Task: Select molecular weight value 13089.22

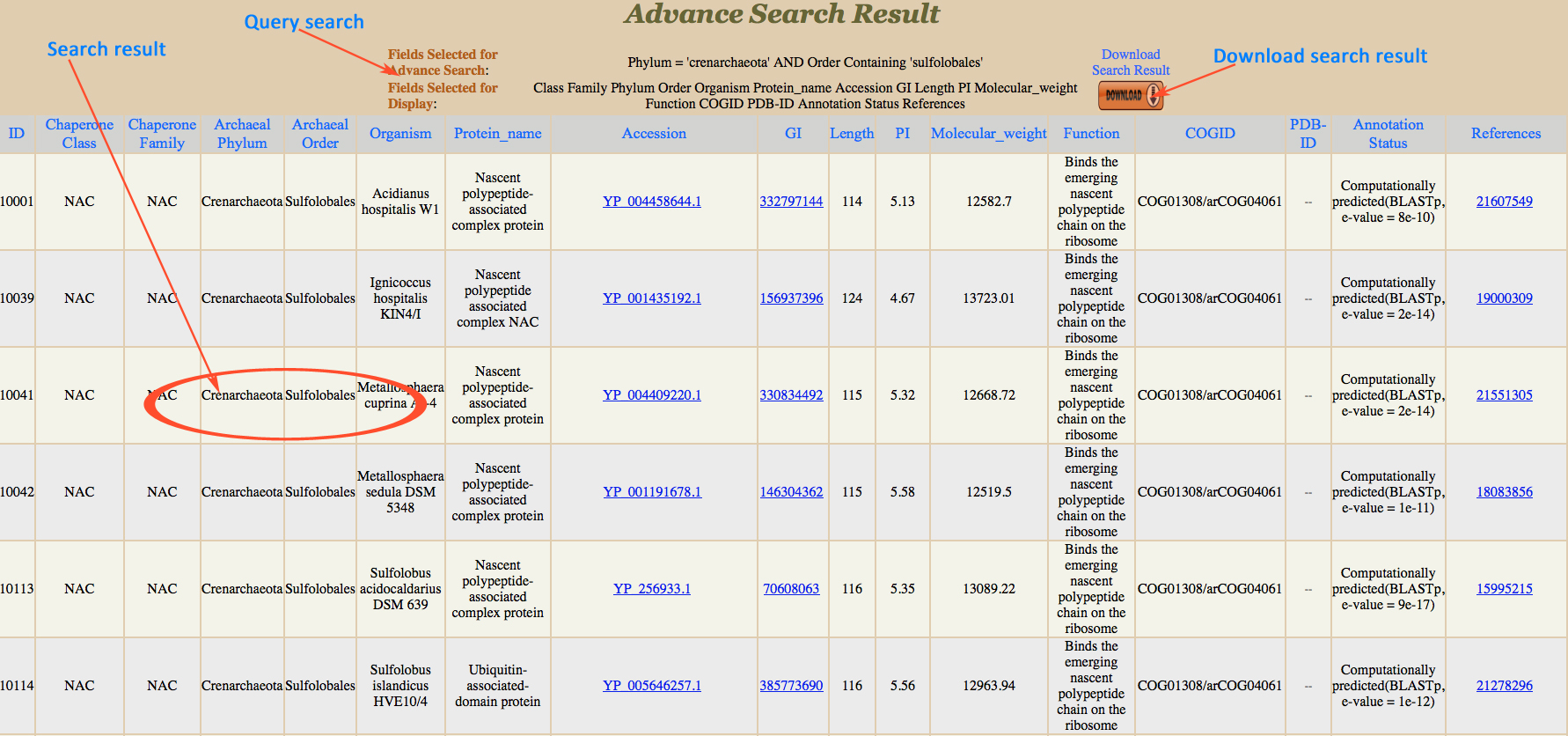Action: pyautogui.click(x=989, y=589)
